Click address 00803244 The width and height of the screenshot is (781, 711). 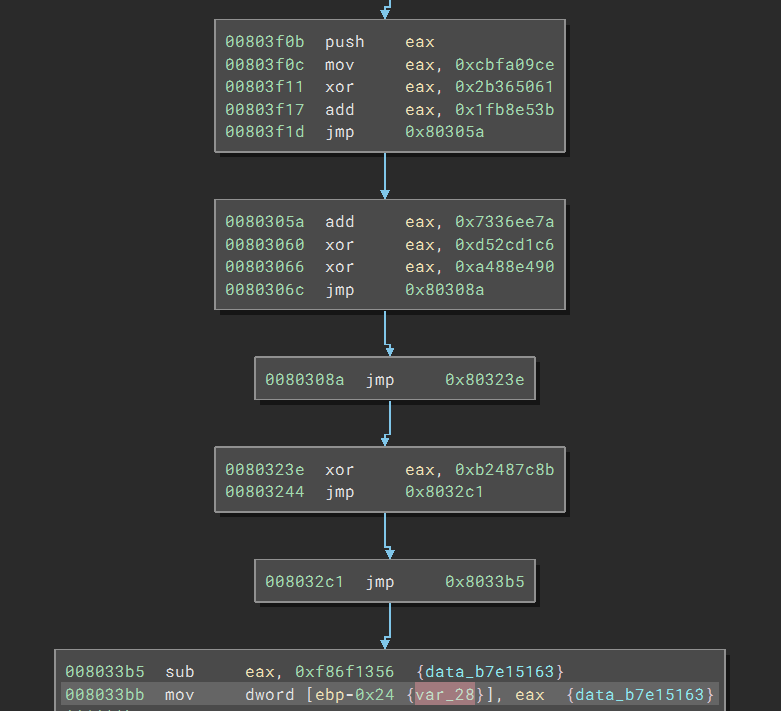(x=264, y=492)
